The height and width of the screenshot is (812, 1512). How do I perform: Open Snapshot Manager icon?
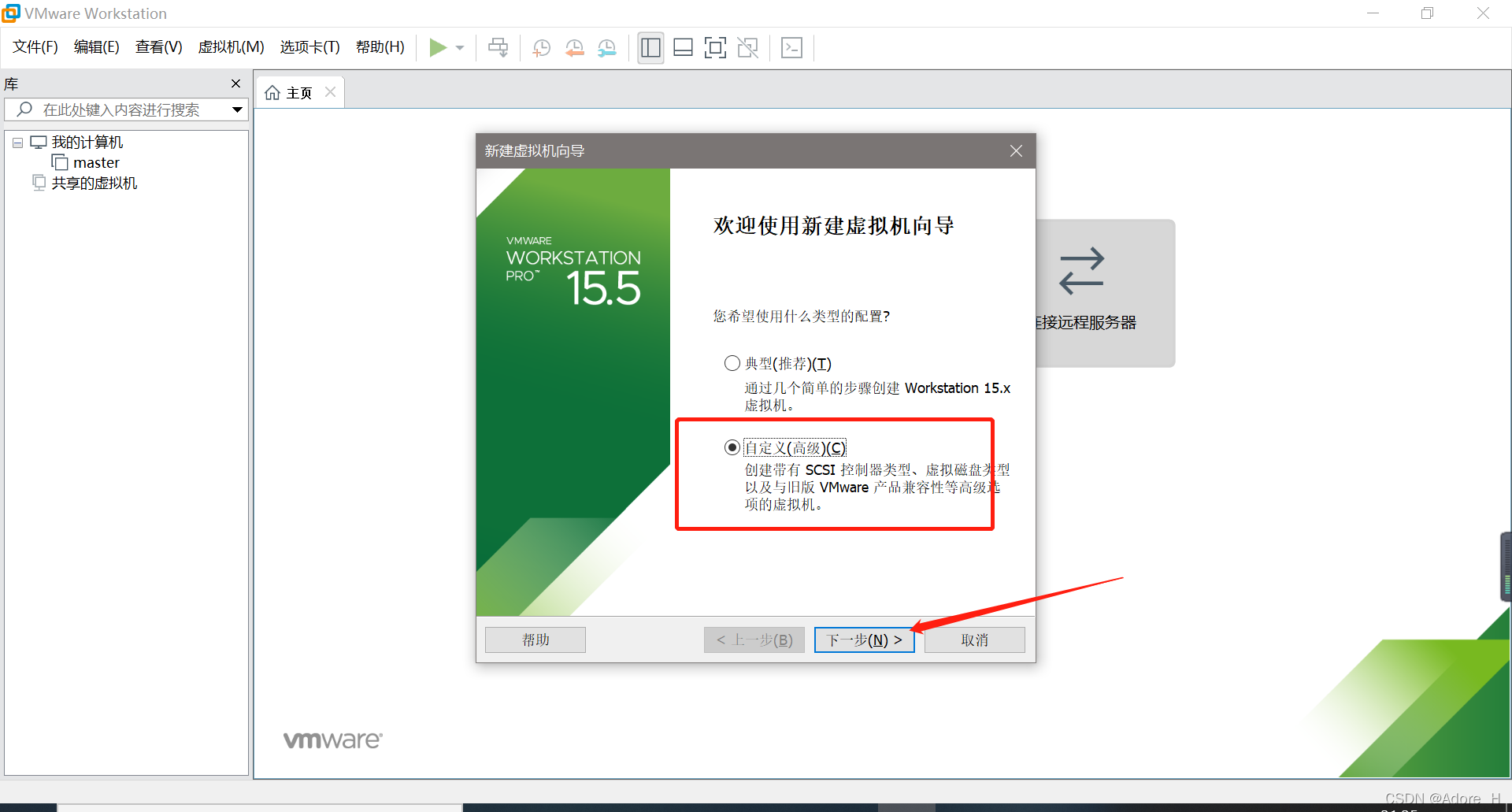coord(606,48)
